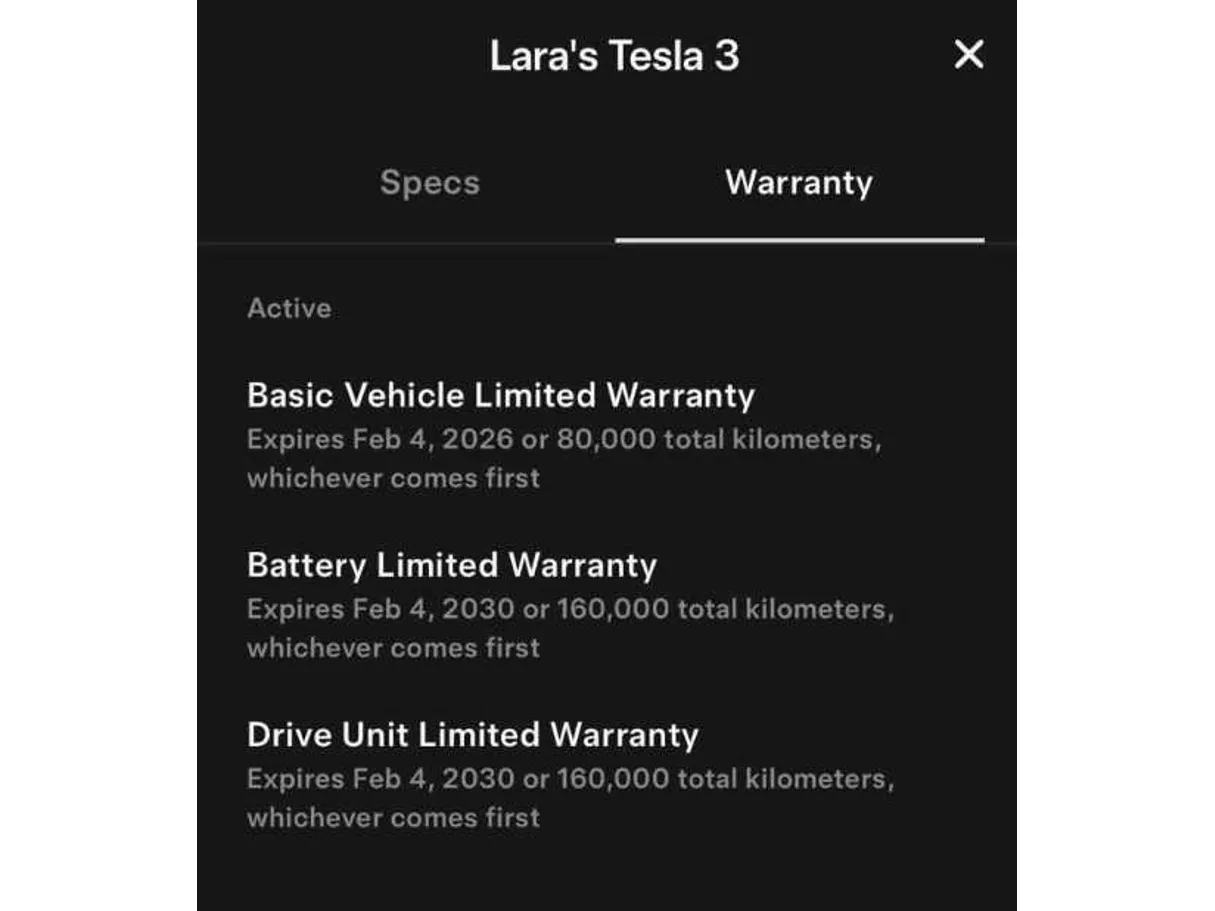Click the Active section label
The height and width of the screenshot is (911, 1215).
pos(289,309)
